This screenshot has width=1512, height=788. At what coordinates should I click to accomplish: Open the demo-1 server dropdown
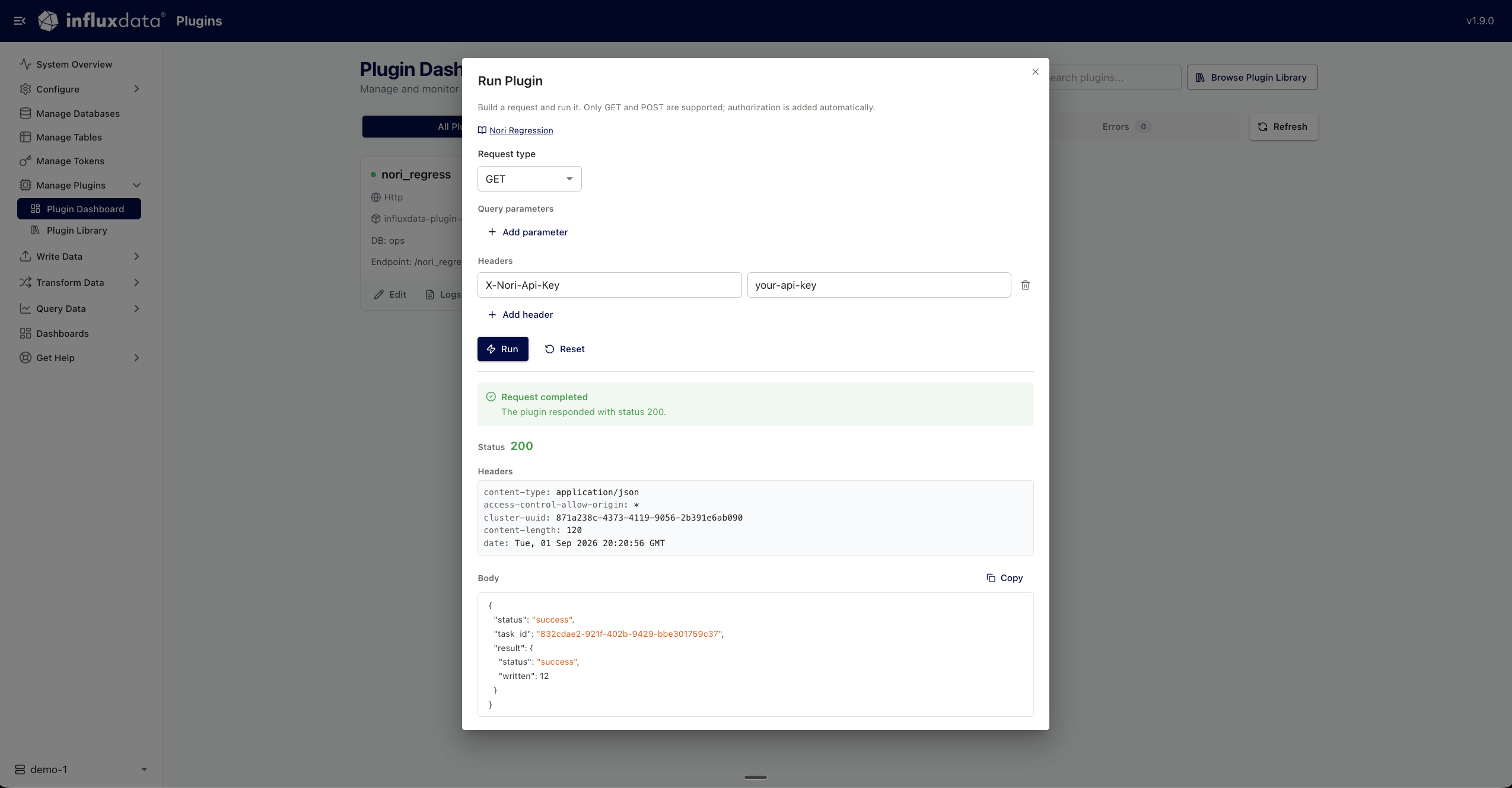point(81,769)
